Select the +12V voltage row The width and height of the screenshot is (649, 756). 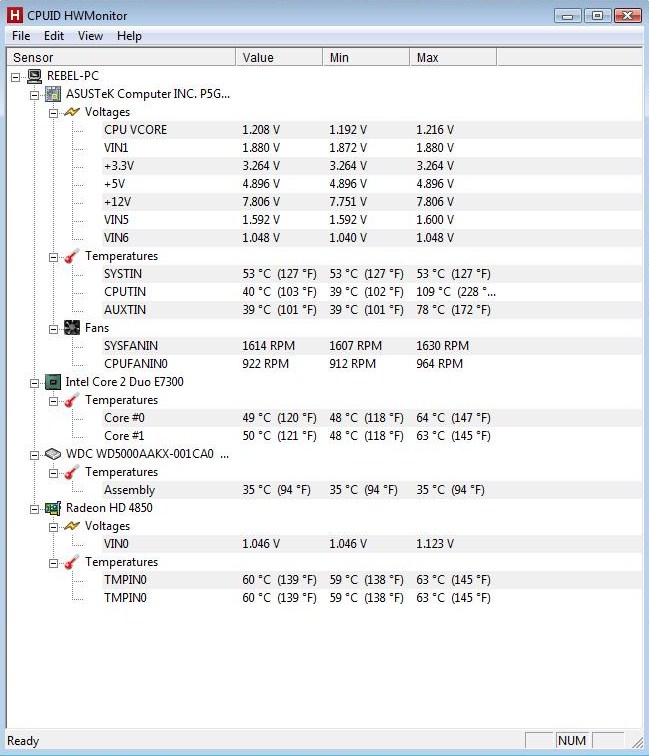pyautogui.click(x=372, y=202)
